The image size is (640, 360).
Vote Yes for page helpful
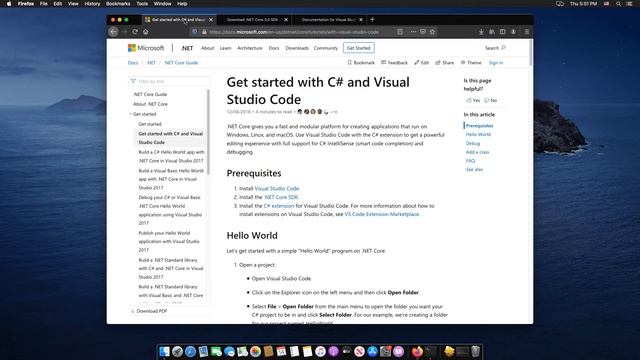click(x=473, y=100)
